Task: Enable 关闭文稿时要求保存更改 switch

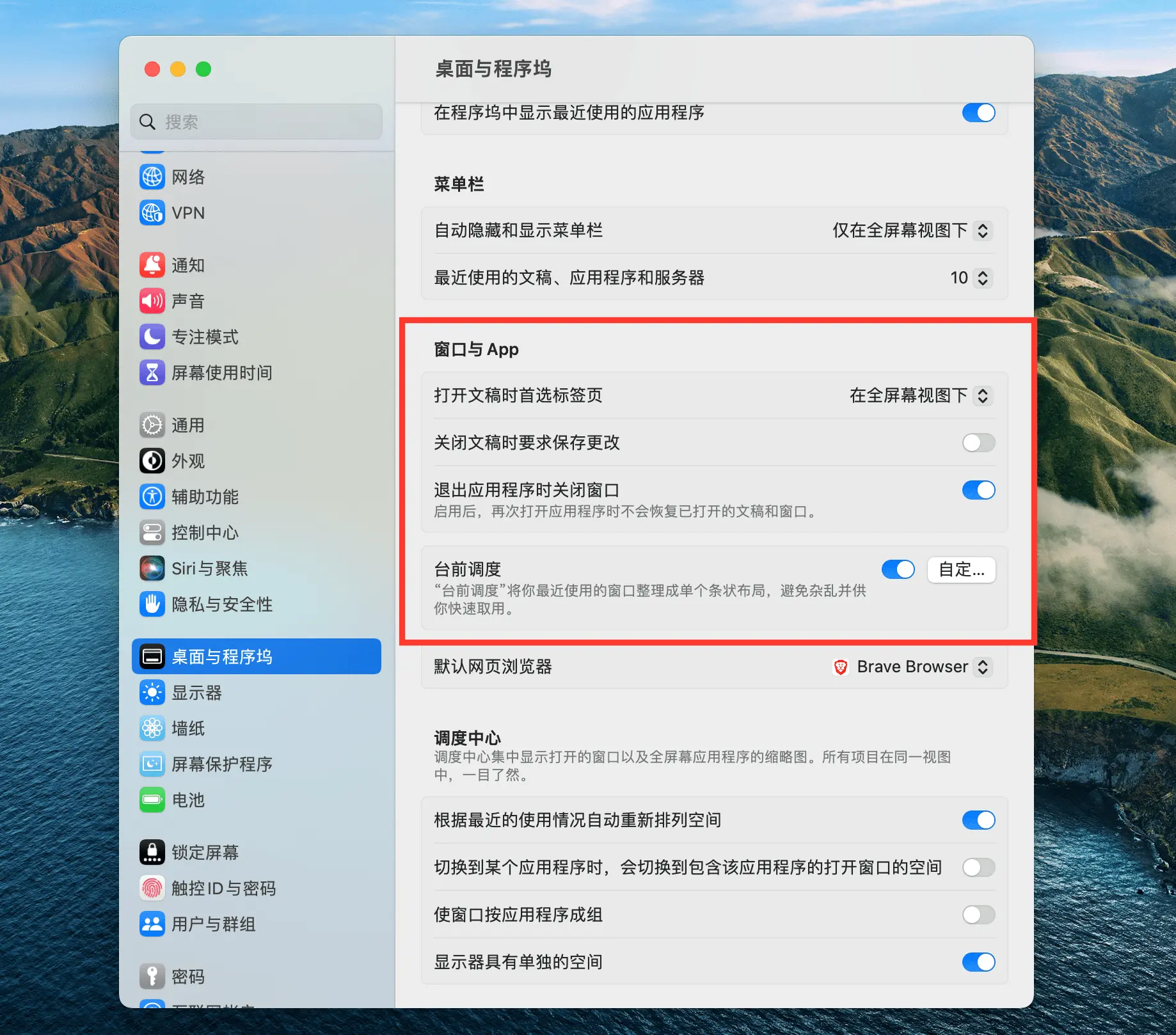Action: tap(979, 442)
